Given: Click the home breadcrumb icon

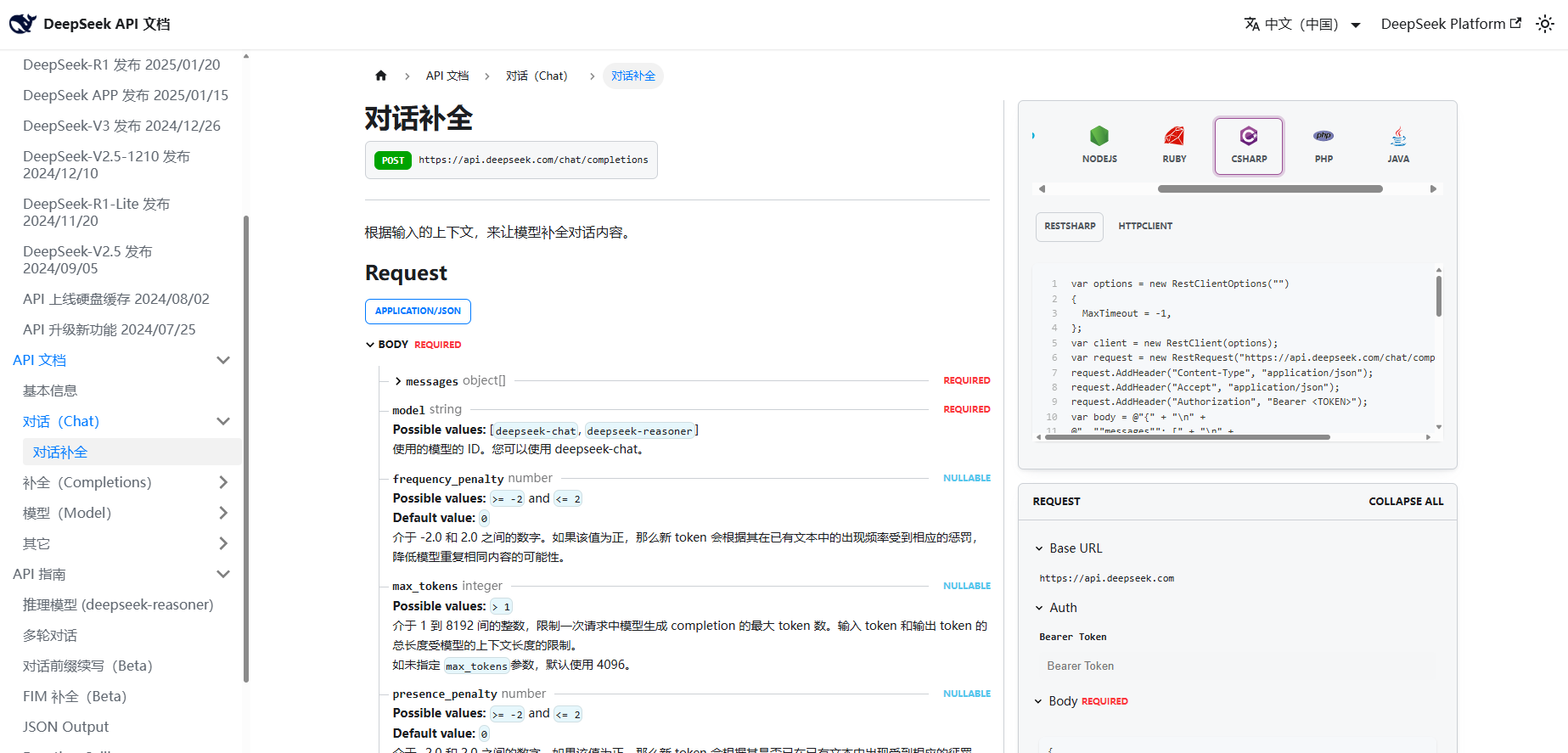Looking at the screenshot, I should pos(381,76).
